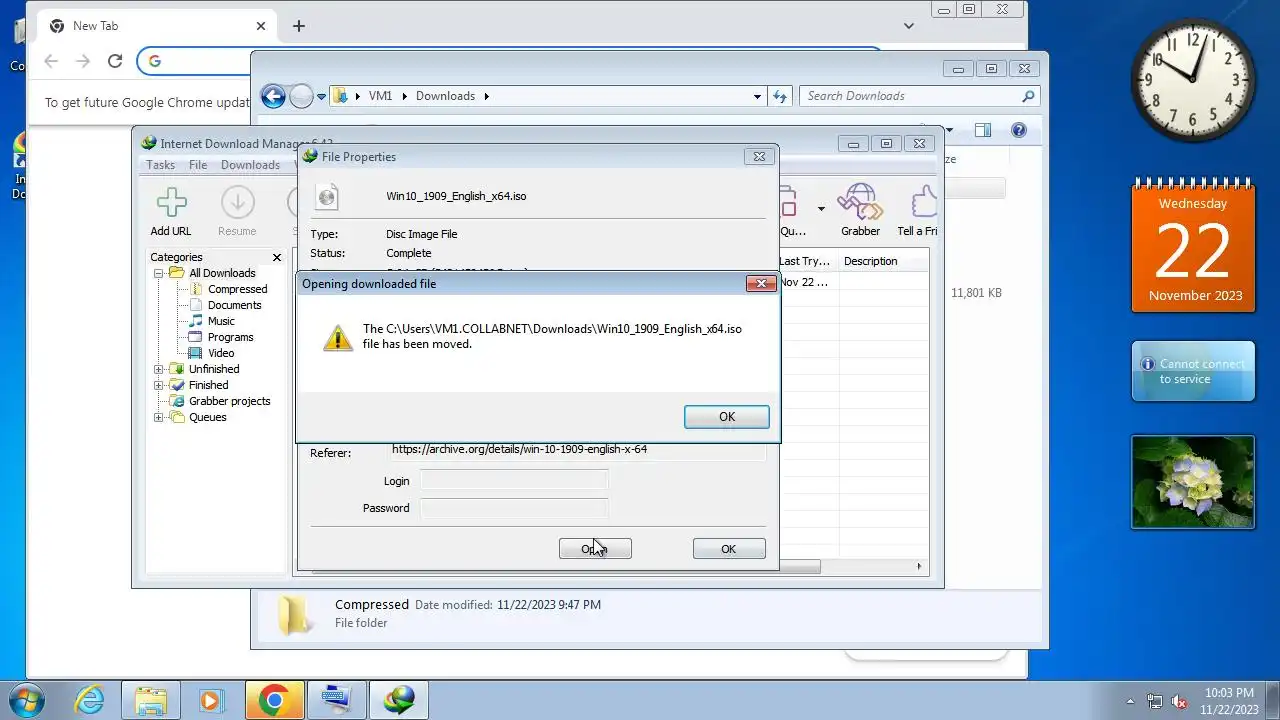Collapse the All Downloads tree node
Image resolution: width=1280 pixels, height=720 pixels.
(158, 273)
